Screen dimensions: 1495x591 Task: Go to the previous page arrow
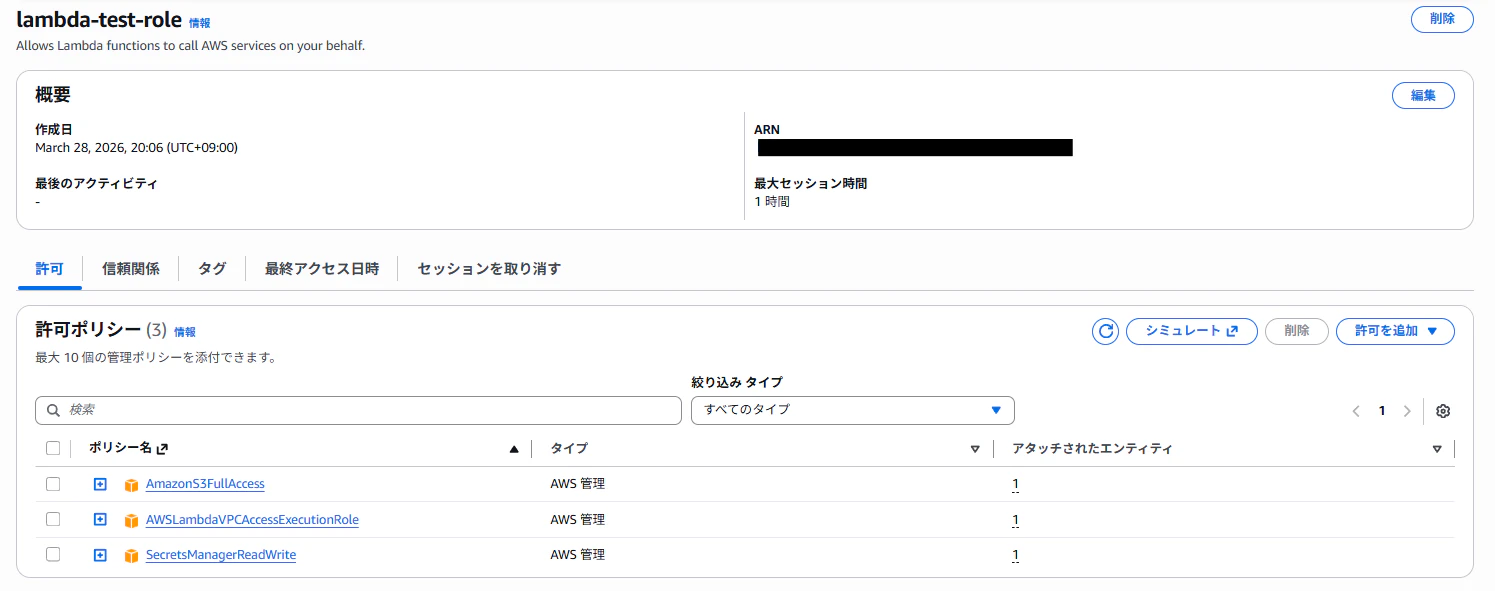point(1356,411)
